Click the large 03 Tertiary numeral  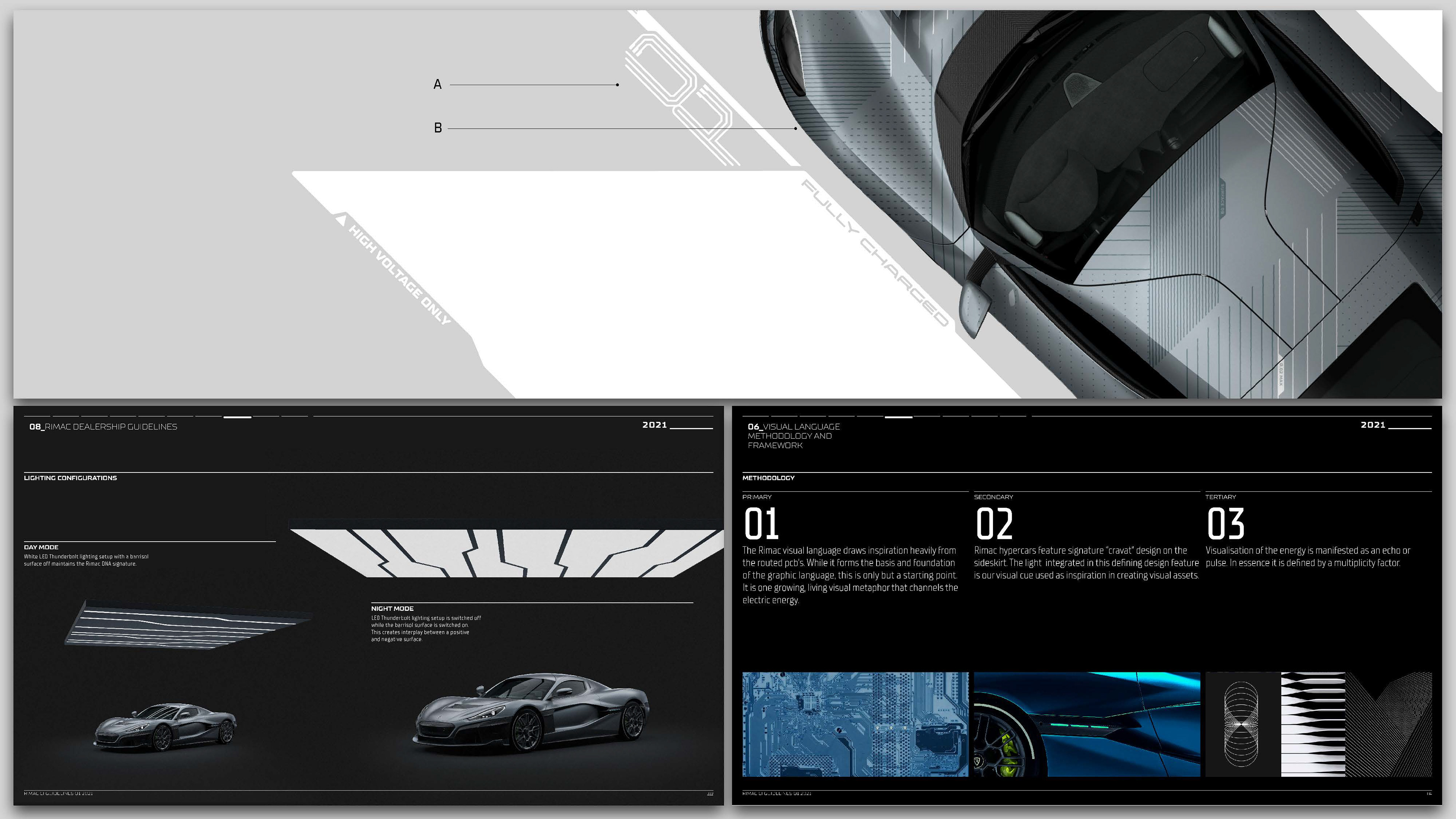[x=1225, y=524]
